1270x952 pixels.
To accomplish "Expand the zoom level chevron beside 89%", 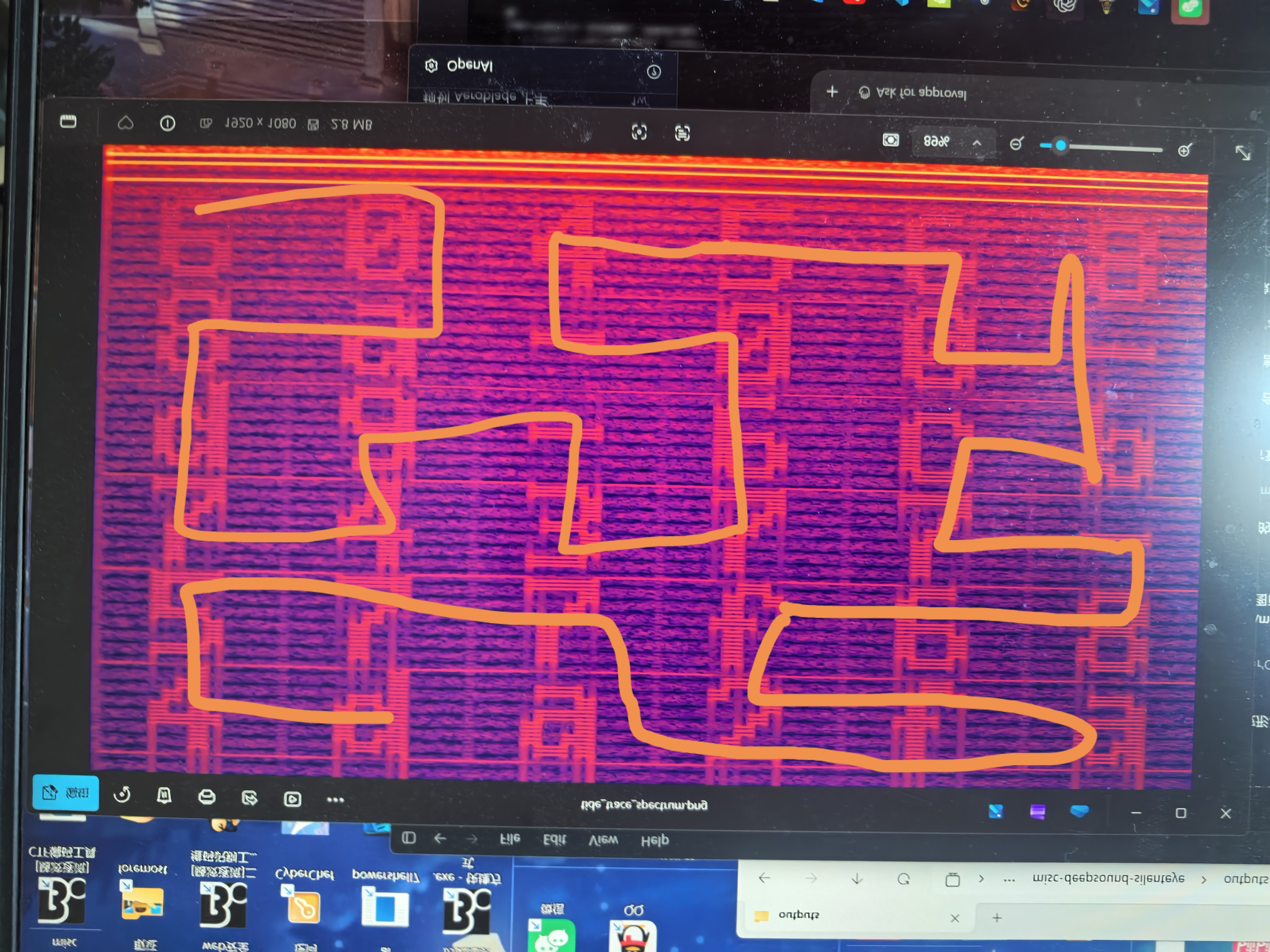I will tap(977, 143).
